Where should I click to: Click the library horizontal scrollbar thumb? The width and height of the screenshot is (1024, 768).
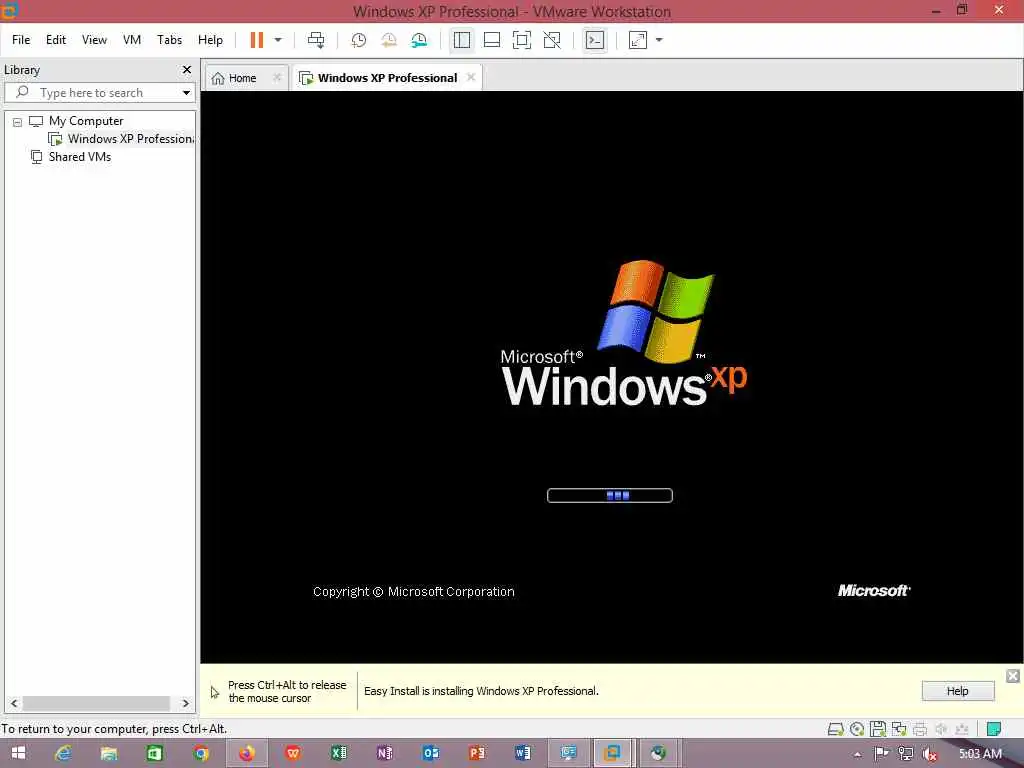click(x=96, y=703)
